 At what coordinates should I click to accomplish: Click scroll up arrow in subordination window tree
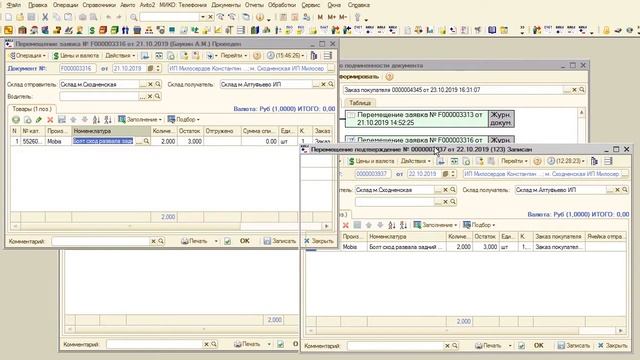pos(582,113)
